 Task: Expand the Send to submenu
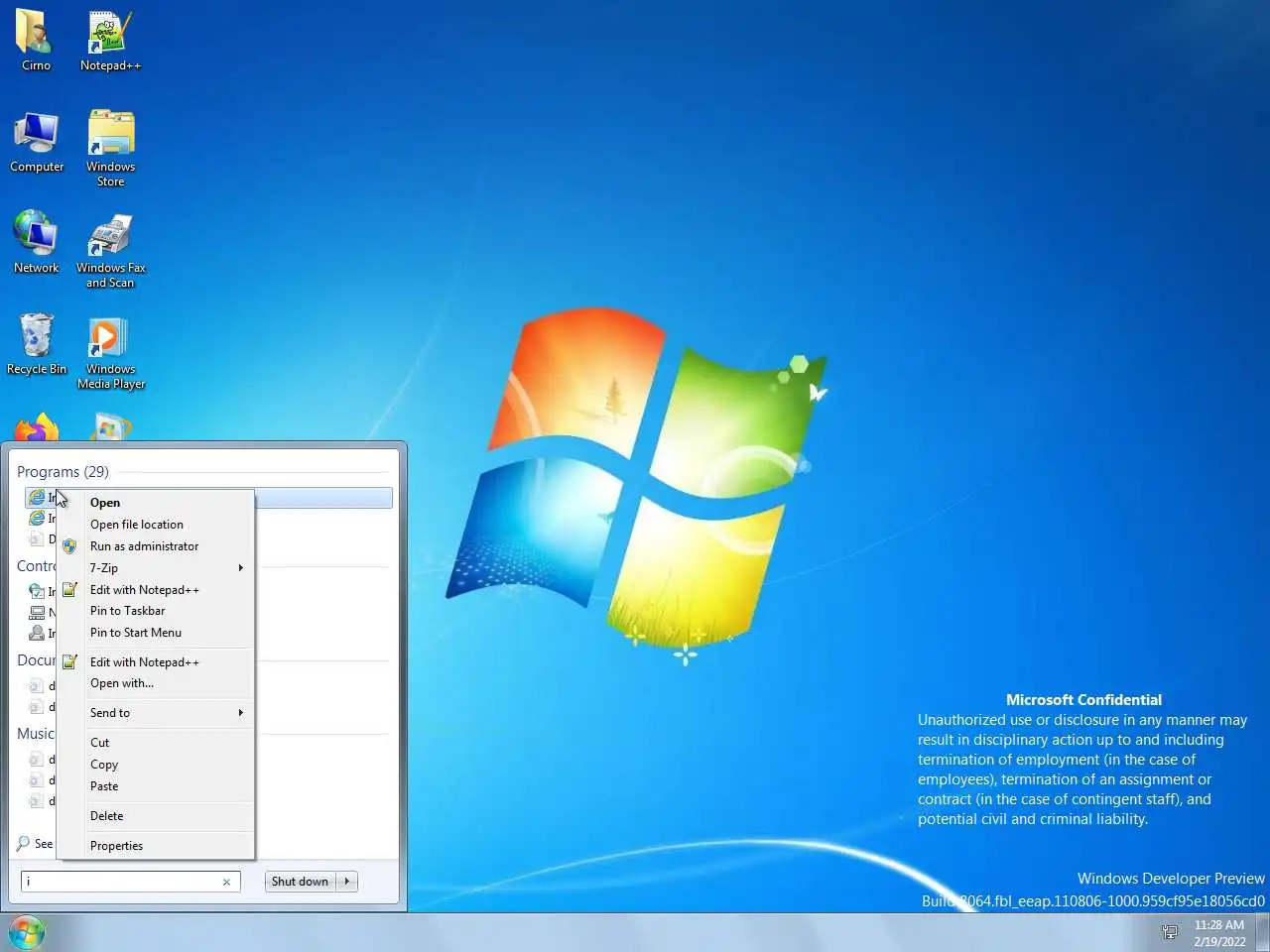pyautogui.click(x=156, y=713)
